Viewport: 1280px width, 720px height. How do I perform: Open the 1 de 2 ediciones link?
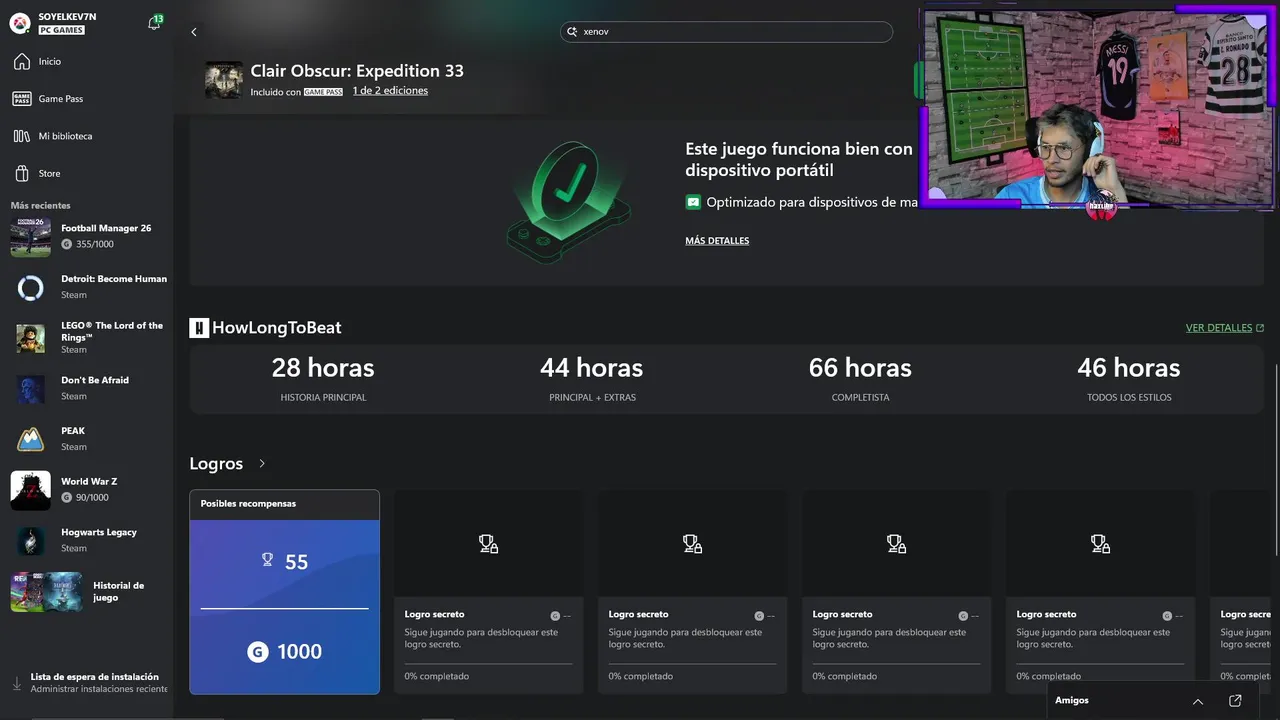coord(390,91)
